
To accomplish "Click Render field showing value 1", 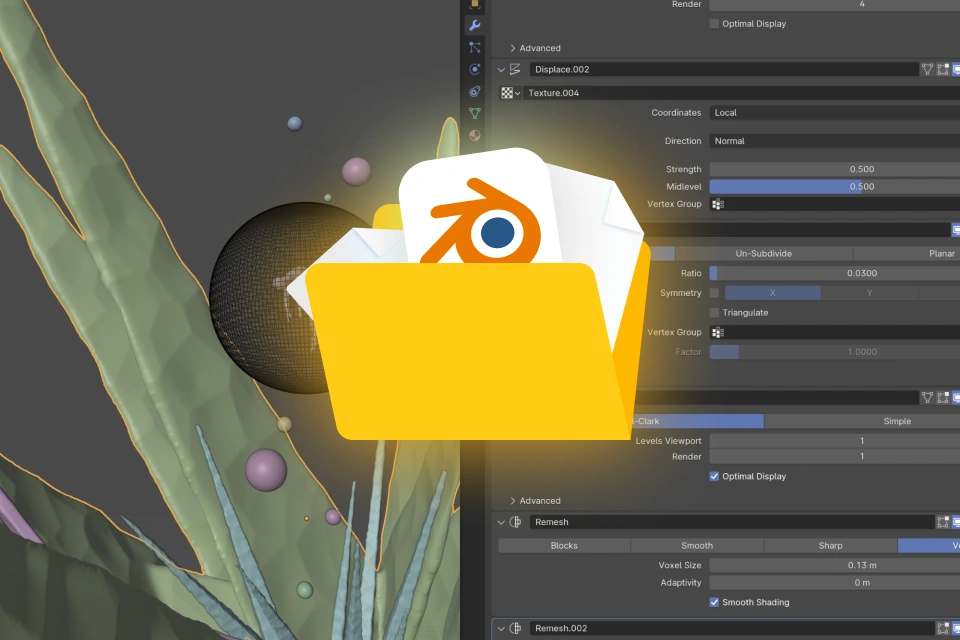I will pos(834,457).
